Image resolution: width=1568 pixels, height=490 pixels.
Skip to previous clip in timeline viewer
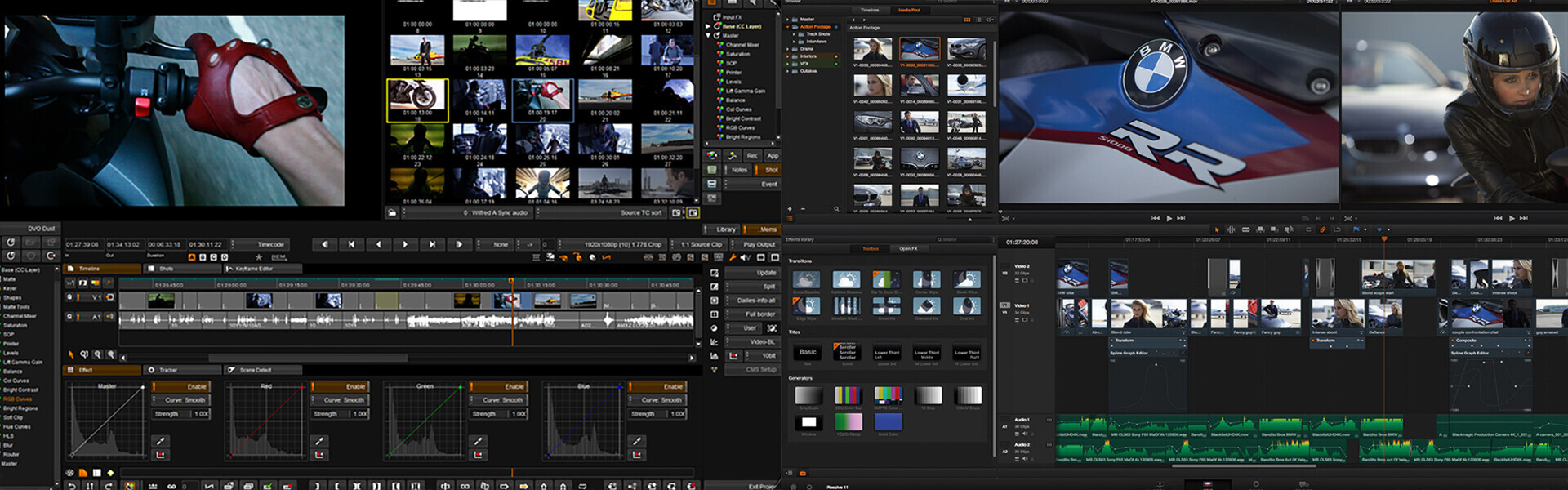click(1498, 218)
